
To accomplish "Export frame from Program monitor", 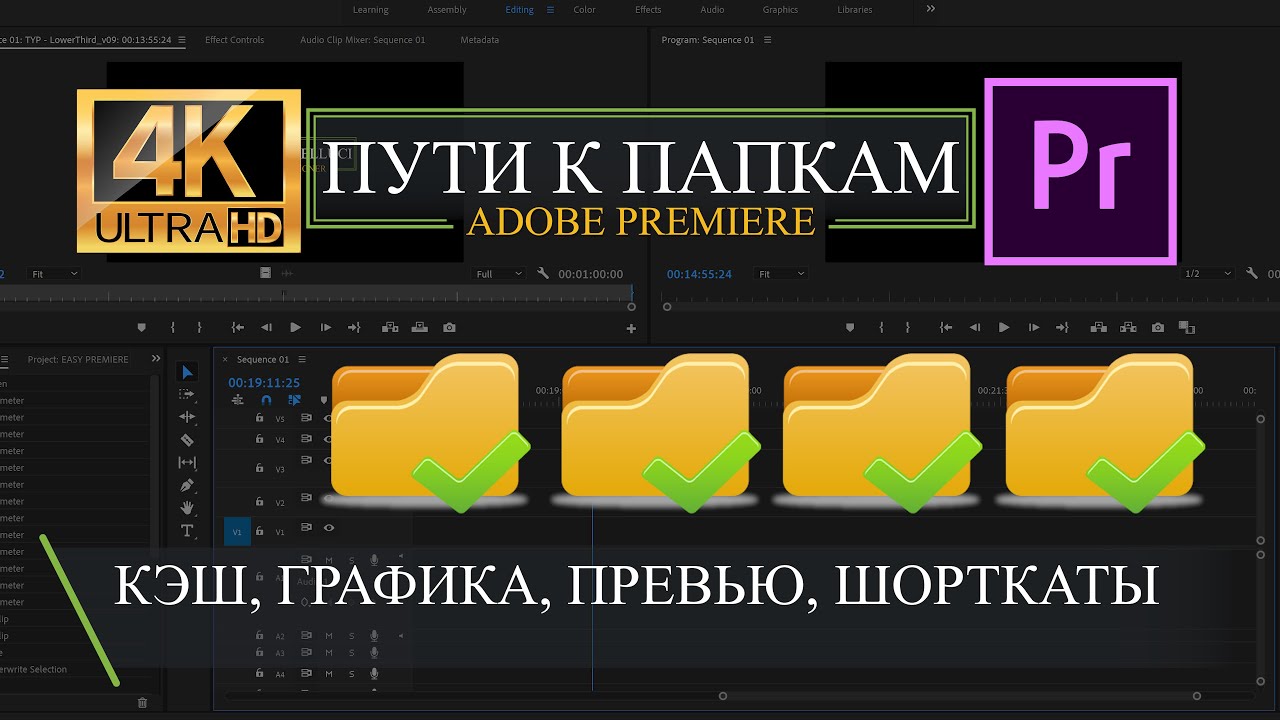I will [x=1158, y=327].
